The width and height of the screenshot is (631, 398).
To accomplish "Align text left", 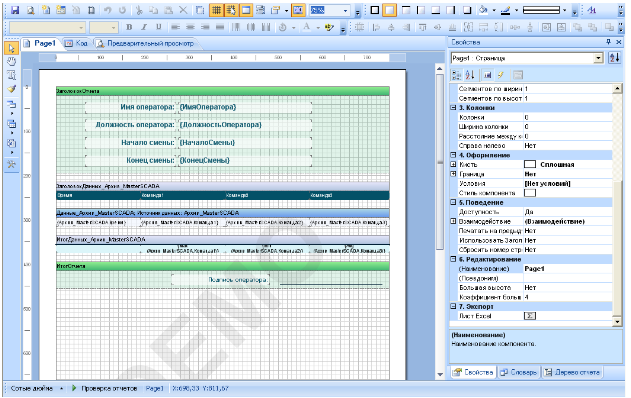I will [175, 27].
